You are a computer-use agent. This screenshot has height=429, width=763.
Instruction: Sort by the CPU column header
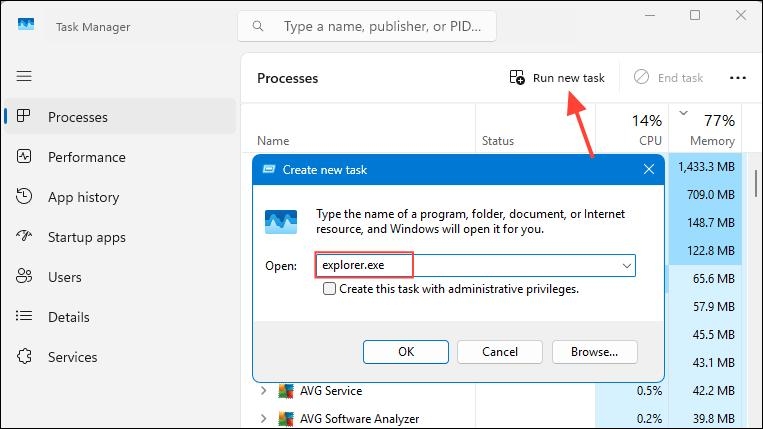650,141
